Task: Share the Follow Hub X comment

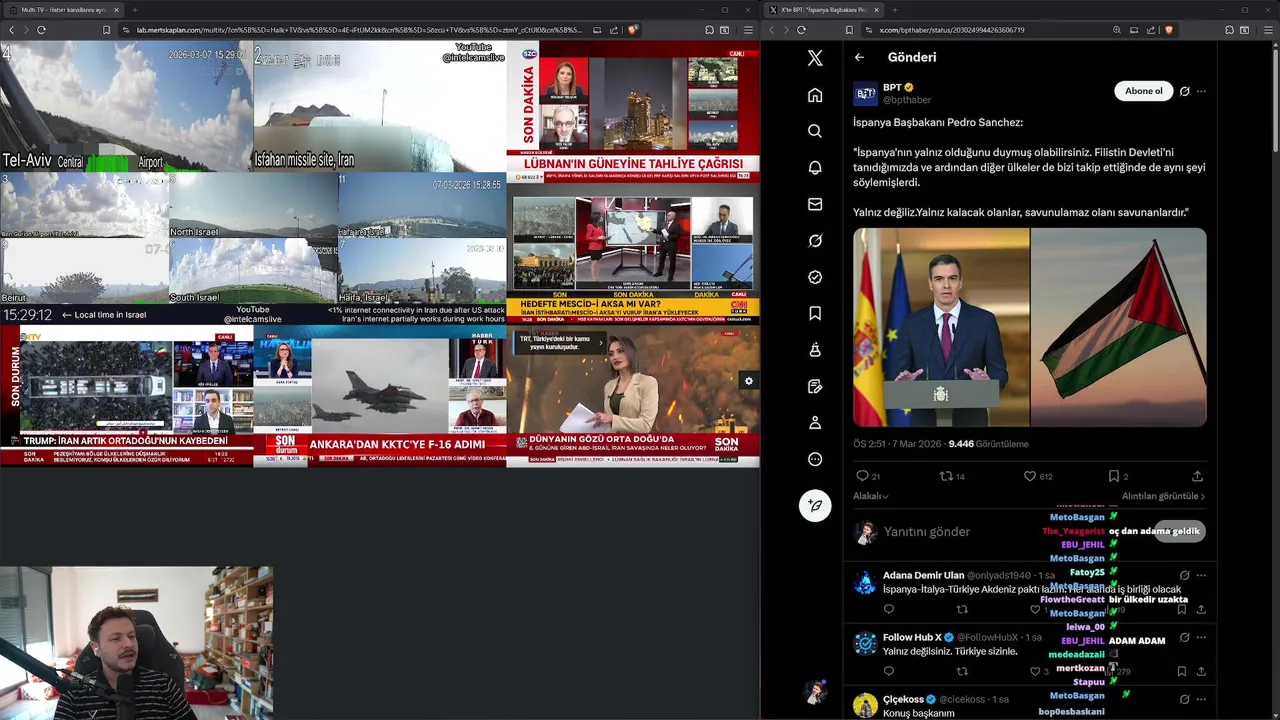Action: (x=1201, y=672)
